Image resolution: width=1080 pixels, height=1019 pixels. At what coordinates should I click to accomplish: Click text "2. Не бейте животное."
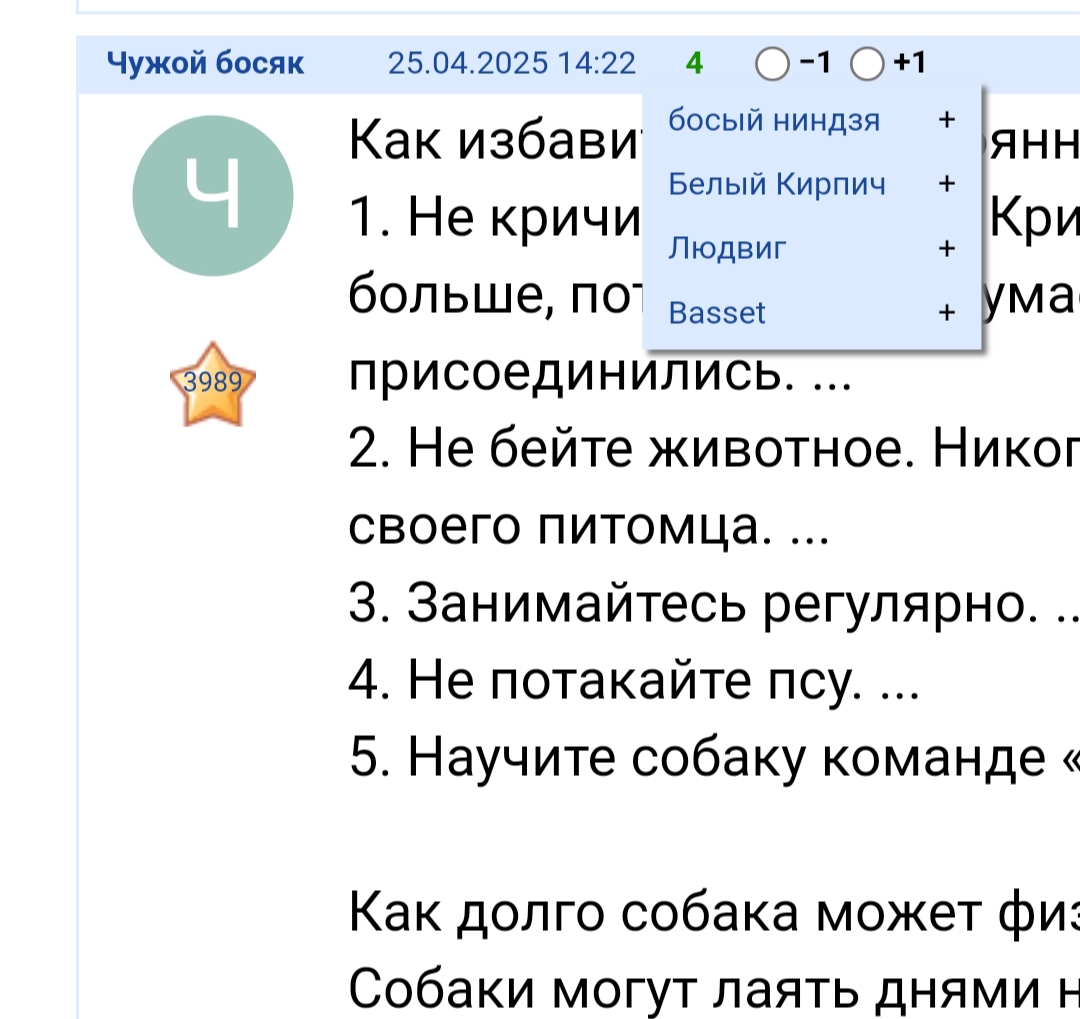pos(632,449)
